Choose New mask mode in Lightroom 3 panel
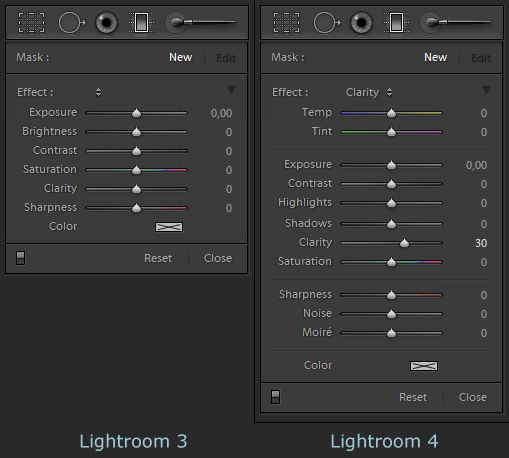The image size is (509, 458). pyautogui.click(x=180, y=57)
